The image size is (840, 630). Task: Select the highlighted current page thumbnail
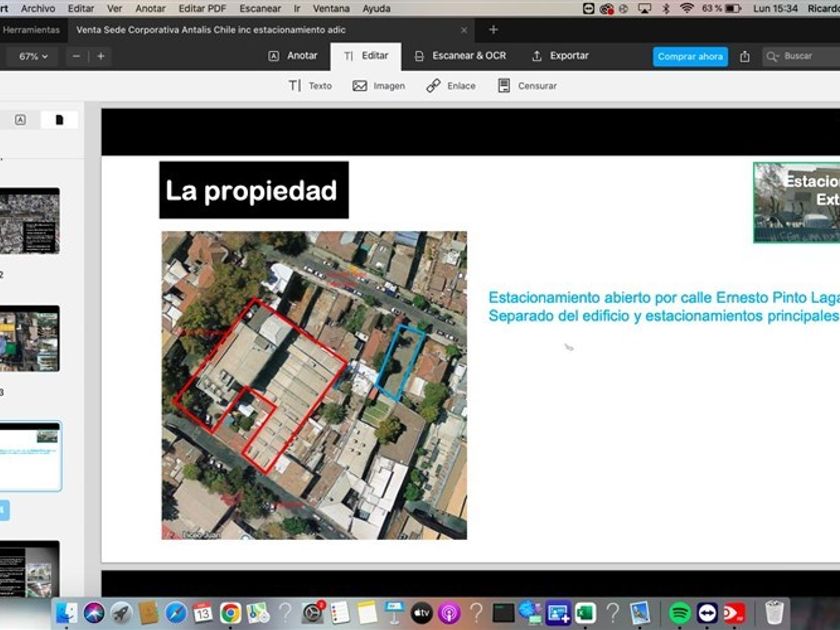pos(31,456)
